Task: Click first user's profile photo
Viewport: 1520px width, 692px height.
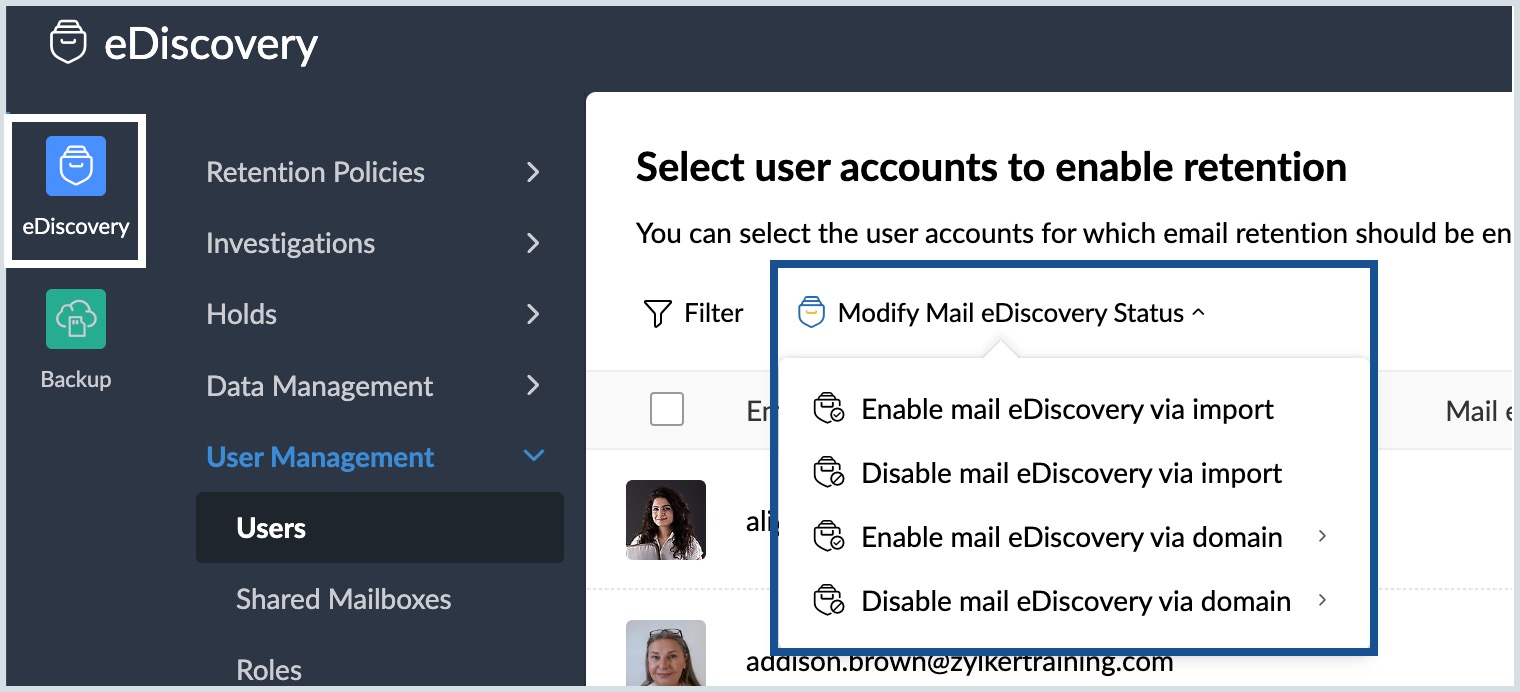Action: tap(666, 519)
